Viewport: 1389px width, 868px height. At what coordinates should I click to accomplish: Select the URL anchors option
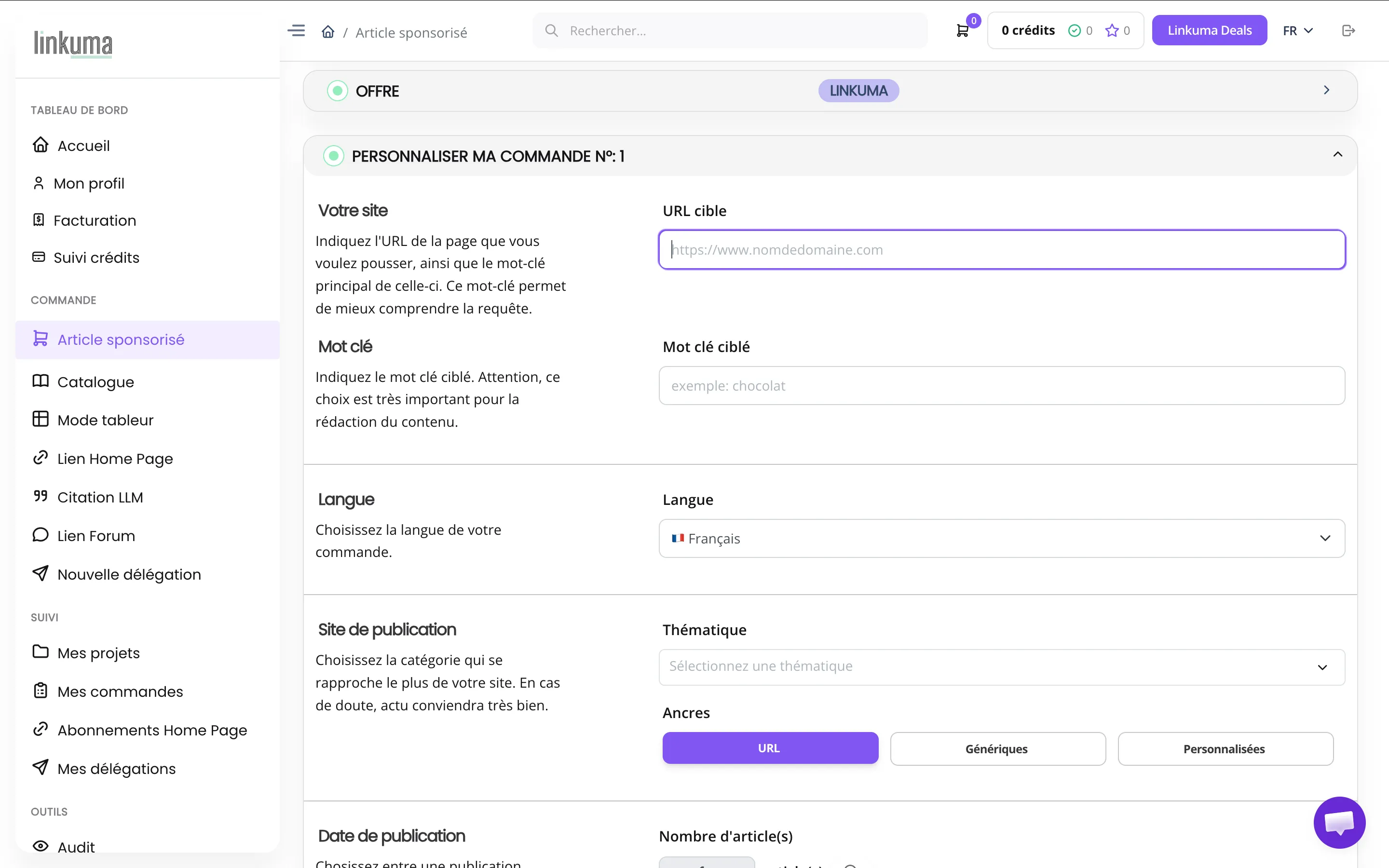coord(770,748)
